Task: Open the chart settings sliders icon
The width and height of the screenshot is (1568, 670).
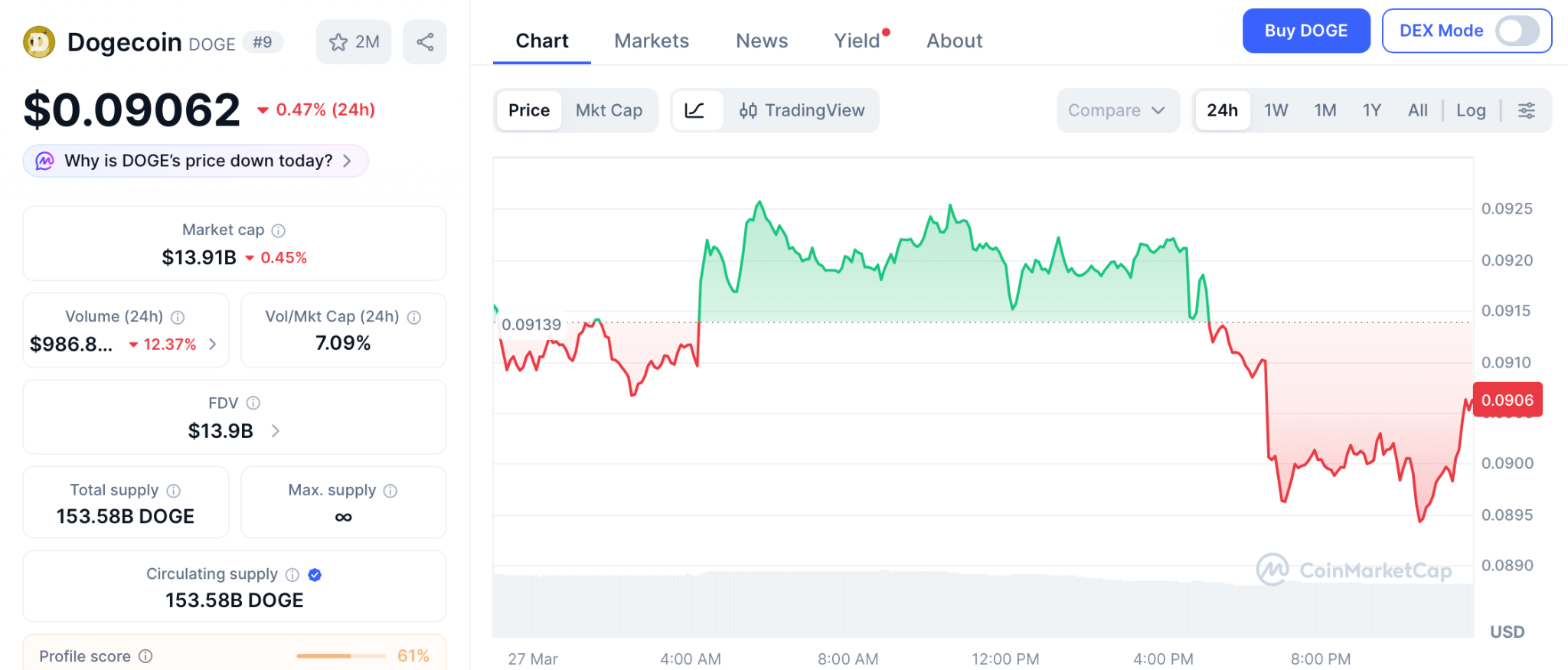Action: tap(1526, 110)
